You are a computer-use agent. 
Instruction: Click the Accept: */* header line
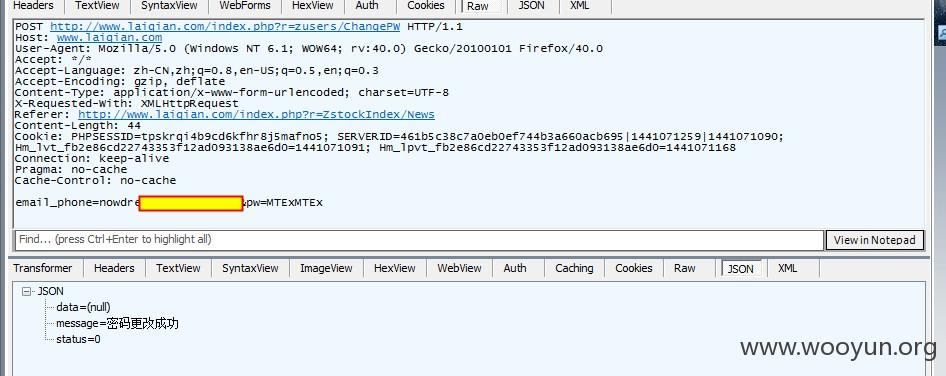pyautogui.click(x=53, y=59)
